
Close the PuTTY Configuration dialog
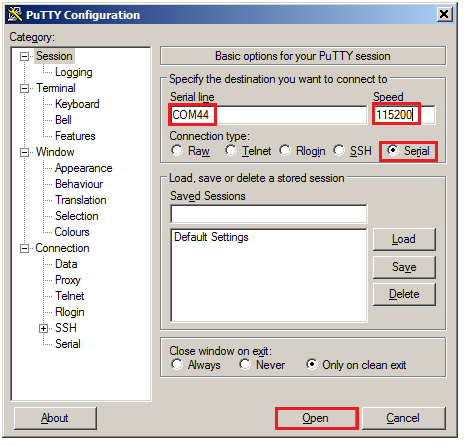[444, 14]
